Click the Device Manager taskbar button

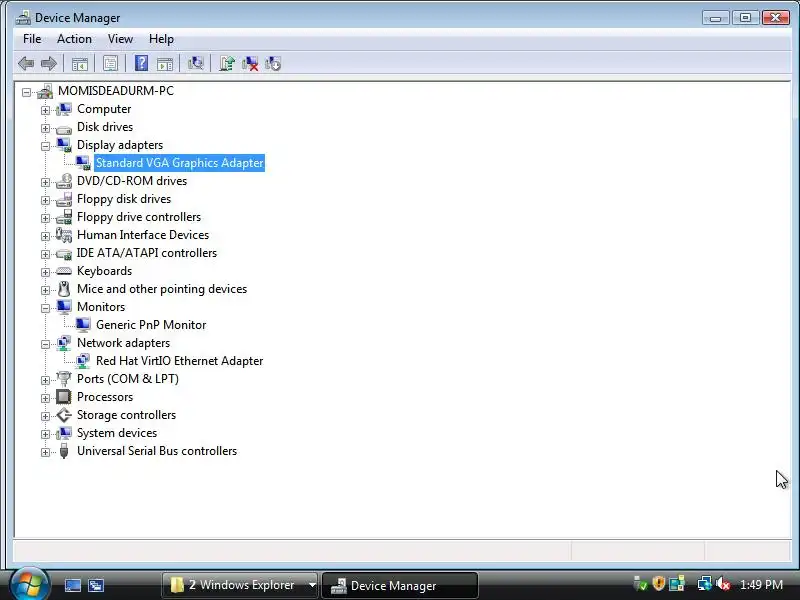(x=400, y=585)
